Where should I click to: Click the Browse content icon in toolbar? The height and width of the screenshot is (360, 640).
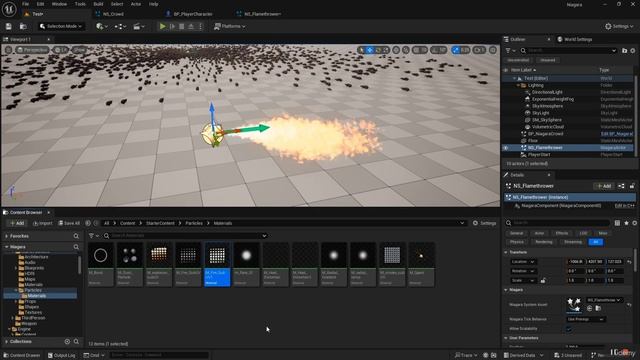(x=23, y=26)
